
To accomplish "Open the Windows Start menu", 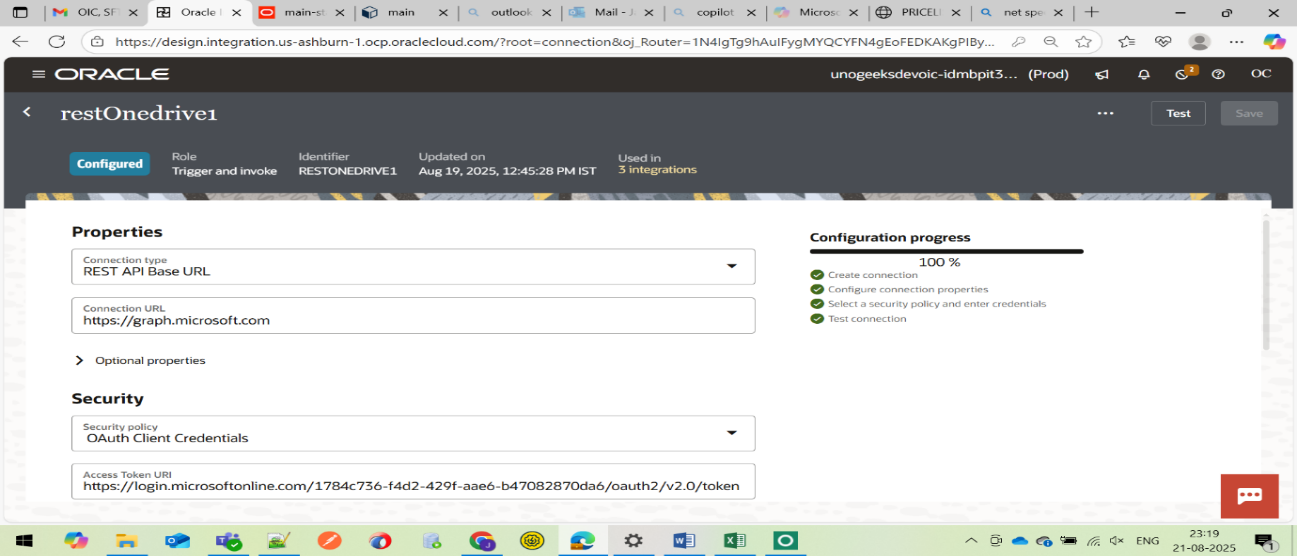I will click(x=26, y=540).
